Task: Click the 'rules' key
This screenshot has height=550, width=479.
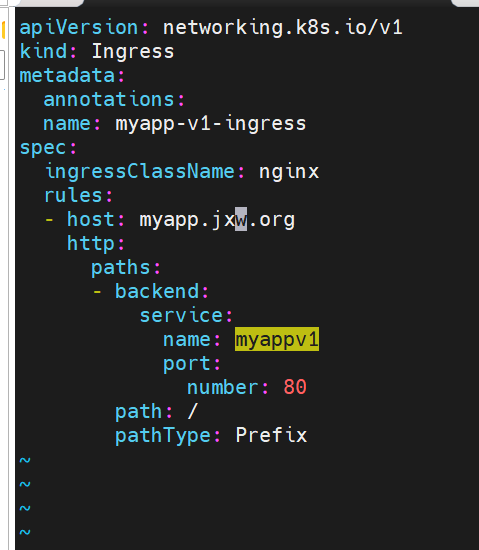Action: [x=73, y=195]
